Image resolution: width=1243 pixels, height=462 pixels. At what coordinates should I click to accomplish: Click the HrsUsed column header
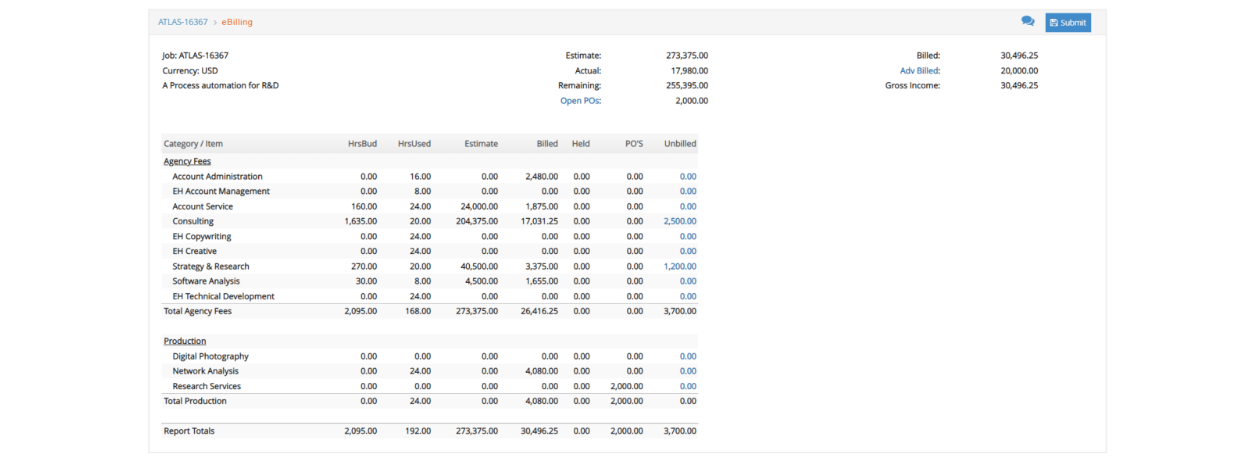click(x=414, y=144)
